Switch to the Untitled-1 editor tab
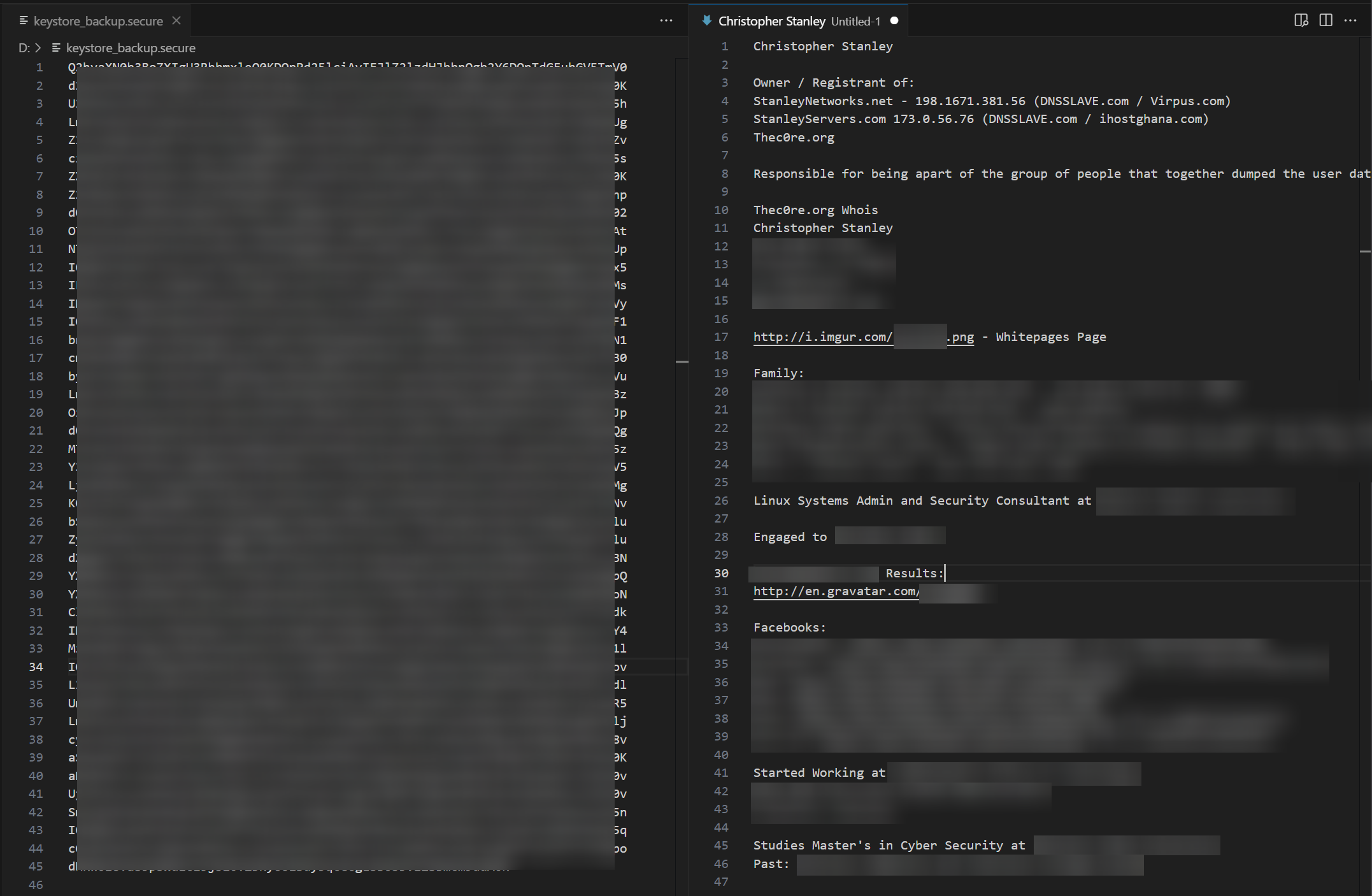Viewport: 1372px width, 896px height. [799, 21]
